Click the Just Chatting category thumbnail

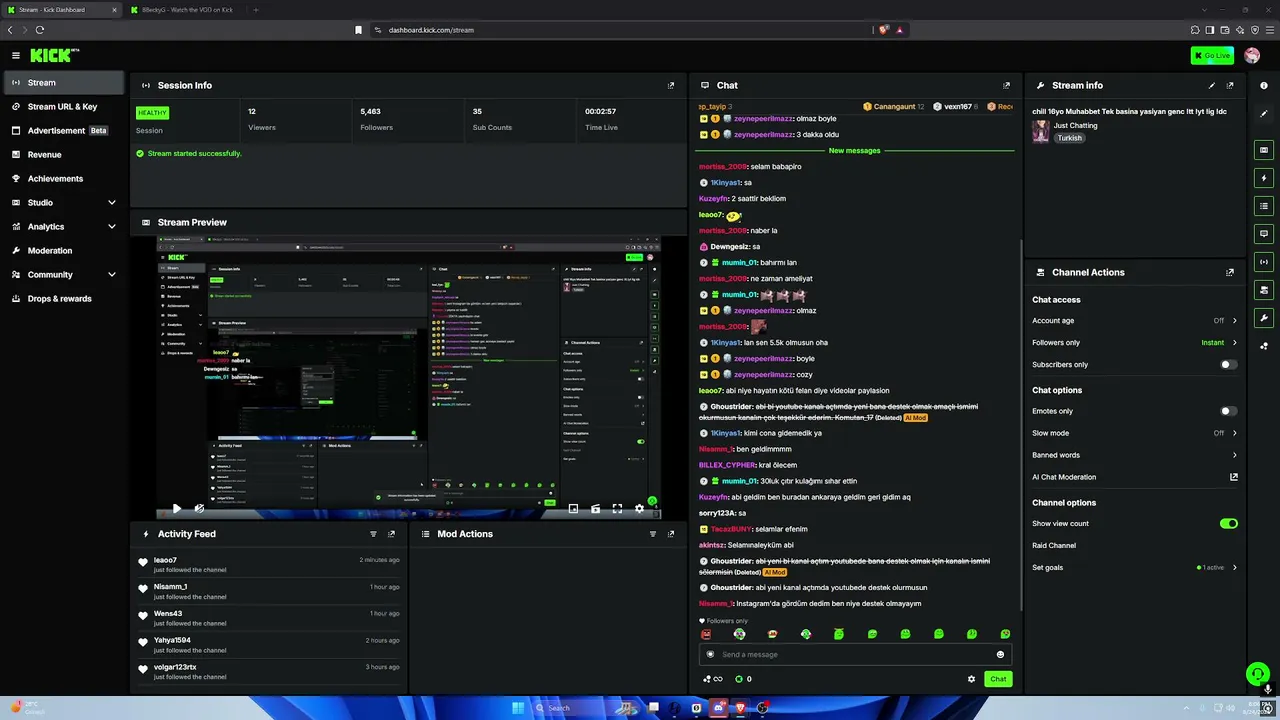1041,132
